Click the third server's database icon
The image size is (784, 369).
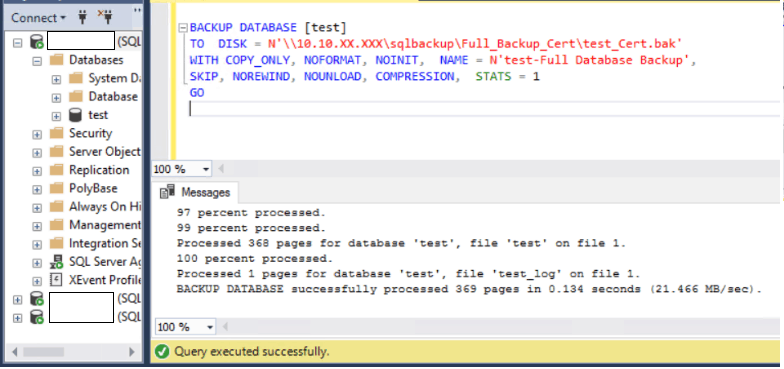click(36, 316)
